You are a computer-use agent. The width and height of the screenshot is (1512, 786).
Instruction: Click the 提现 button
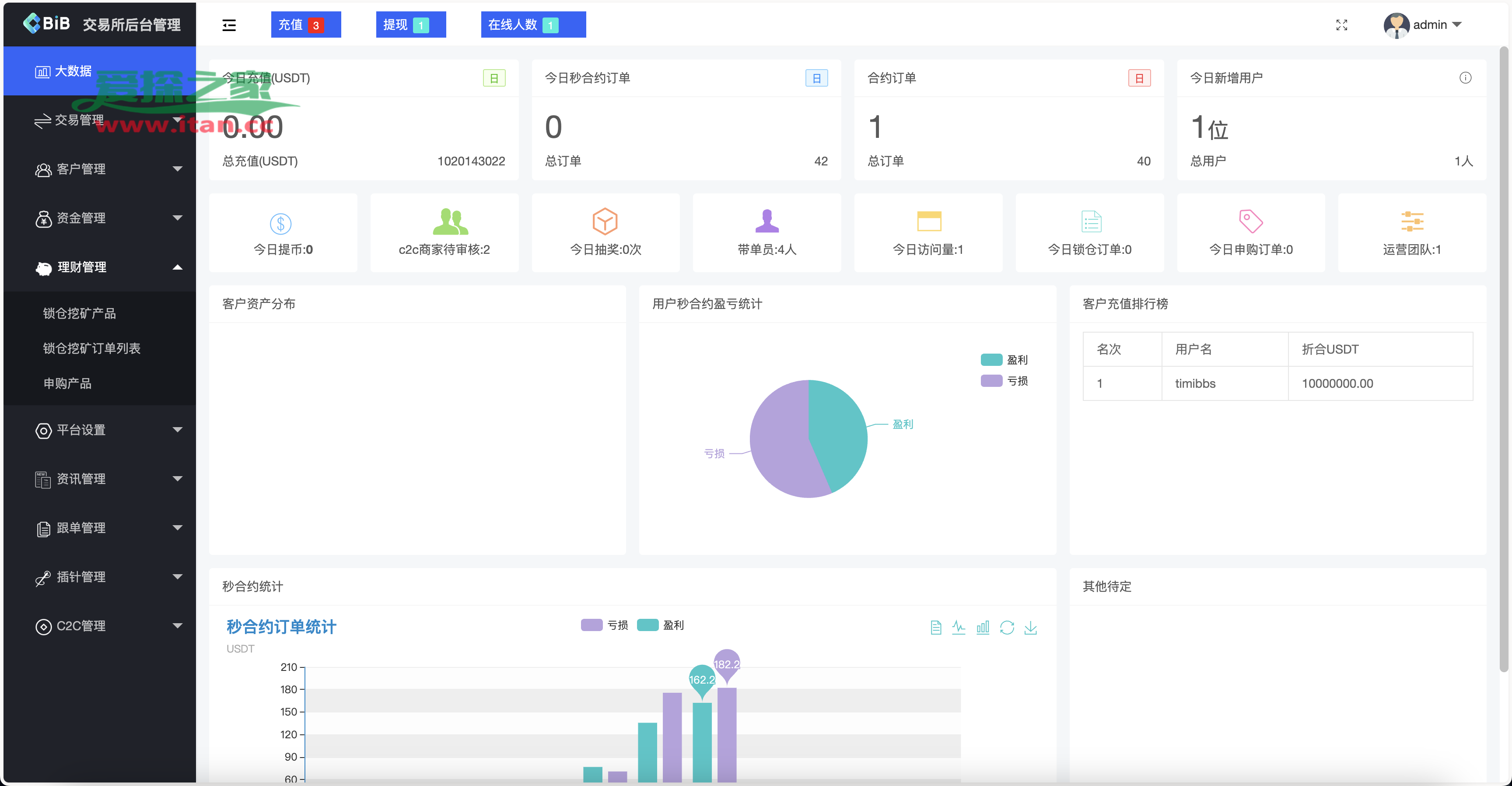pos(411,25)
